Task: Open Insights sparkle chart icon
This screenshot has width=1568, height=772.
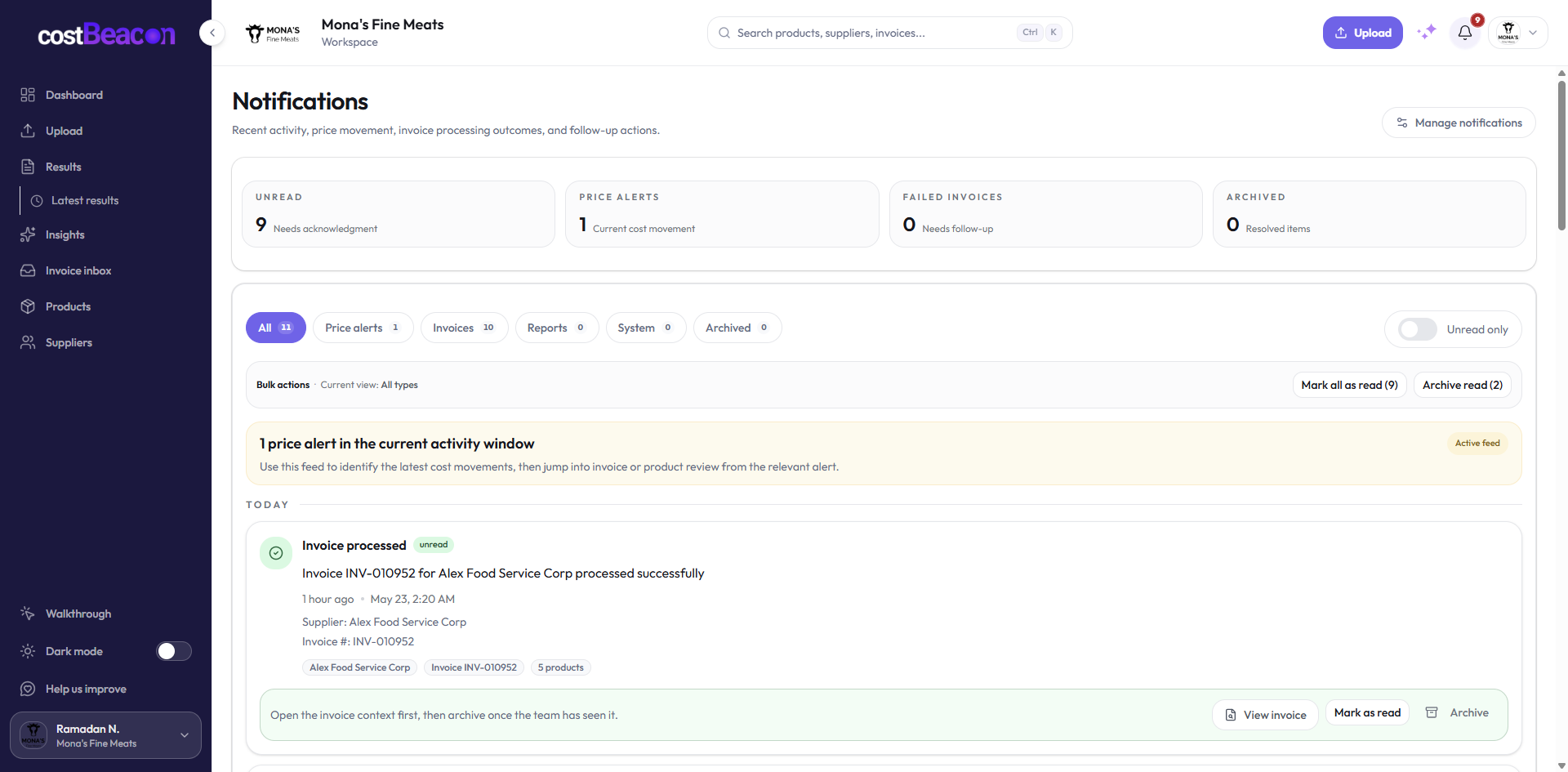Action: tap(28, 234)
